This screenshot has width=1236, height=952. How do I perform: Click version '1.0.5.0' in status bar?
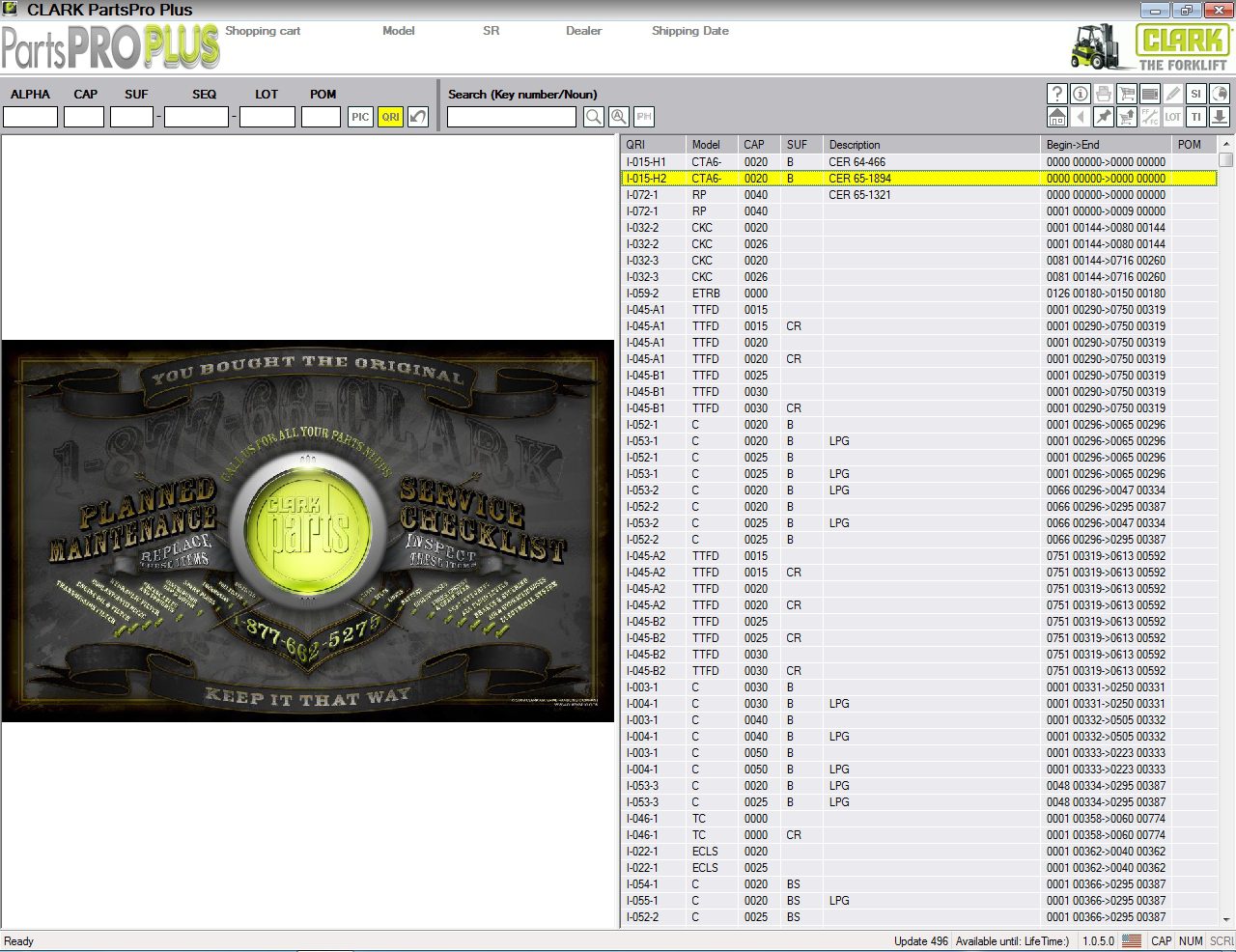[1098, 941]
